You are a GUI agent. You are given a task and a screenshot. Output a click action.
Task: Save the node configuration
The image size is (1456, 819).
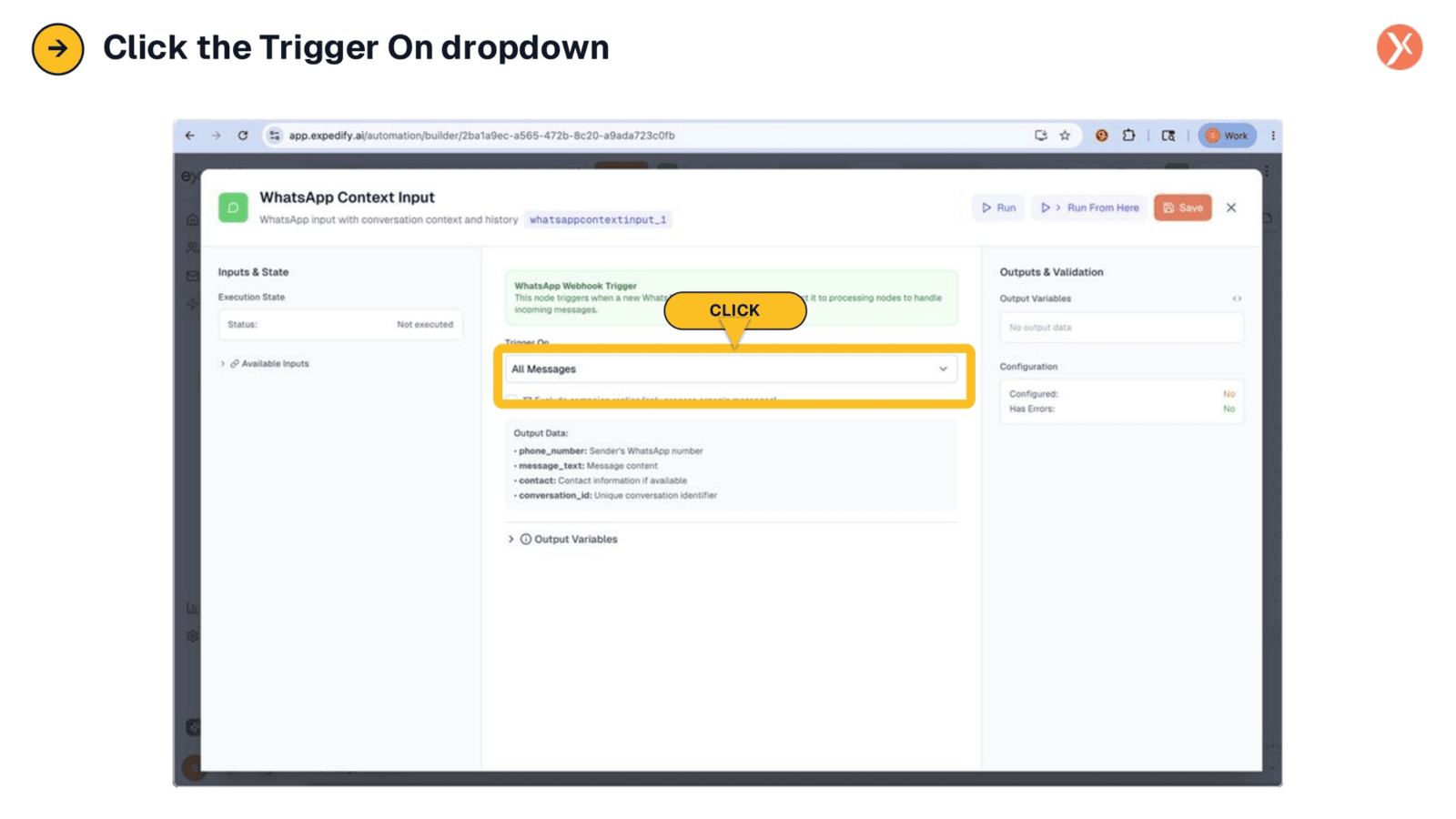click(1183, 207)
